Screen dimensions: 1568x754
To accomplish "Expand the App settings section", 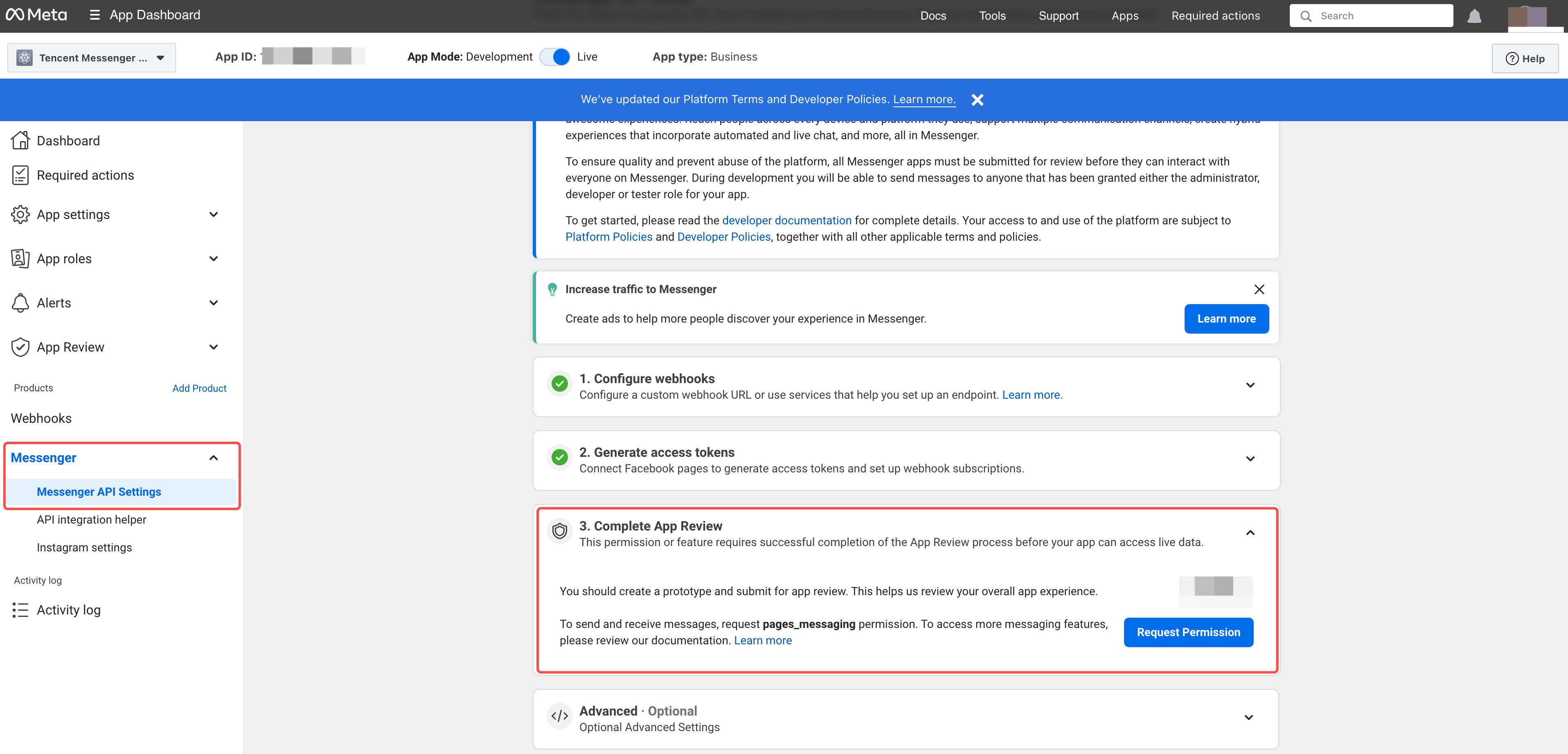I will tap(213, 214).
